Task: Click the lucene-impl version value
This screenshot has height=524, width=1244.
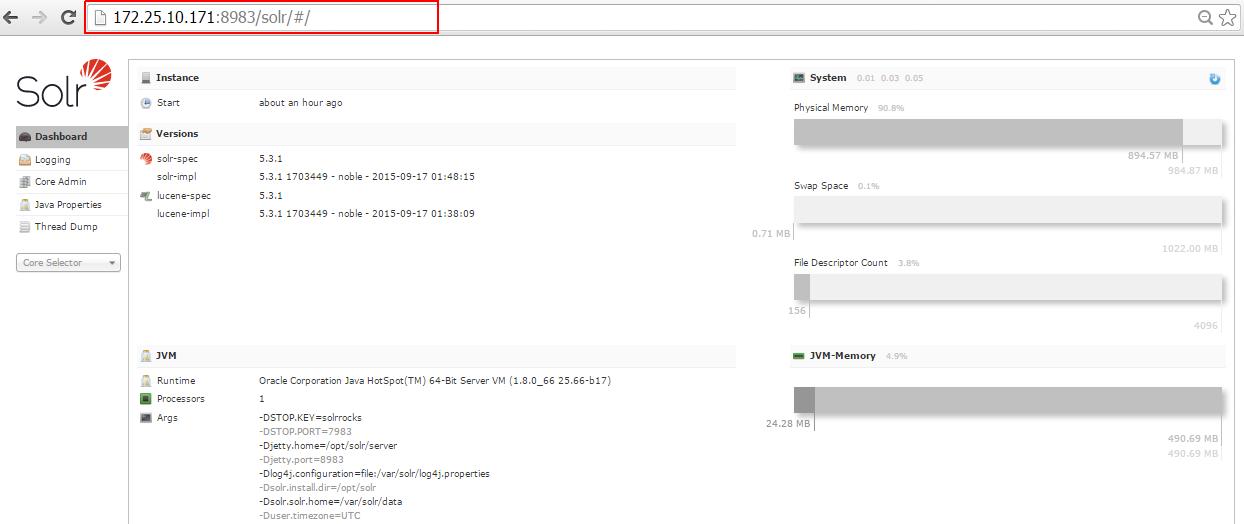Action: coord(366,214)
